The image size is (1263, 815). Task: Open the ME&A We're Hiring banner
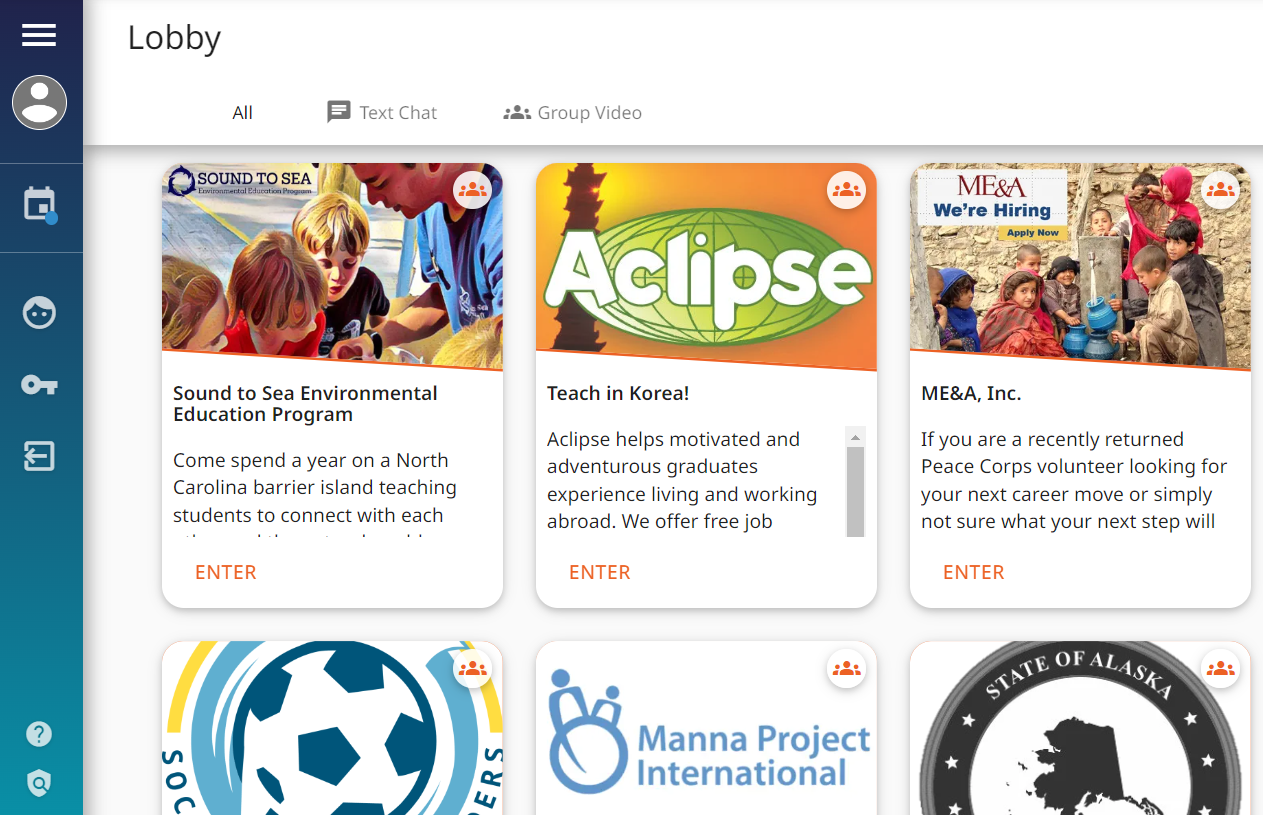coord(1080,265)
